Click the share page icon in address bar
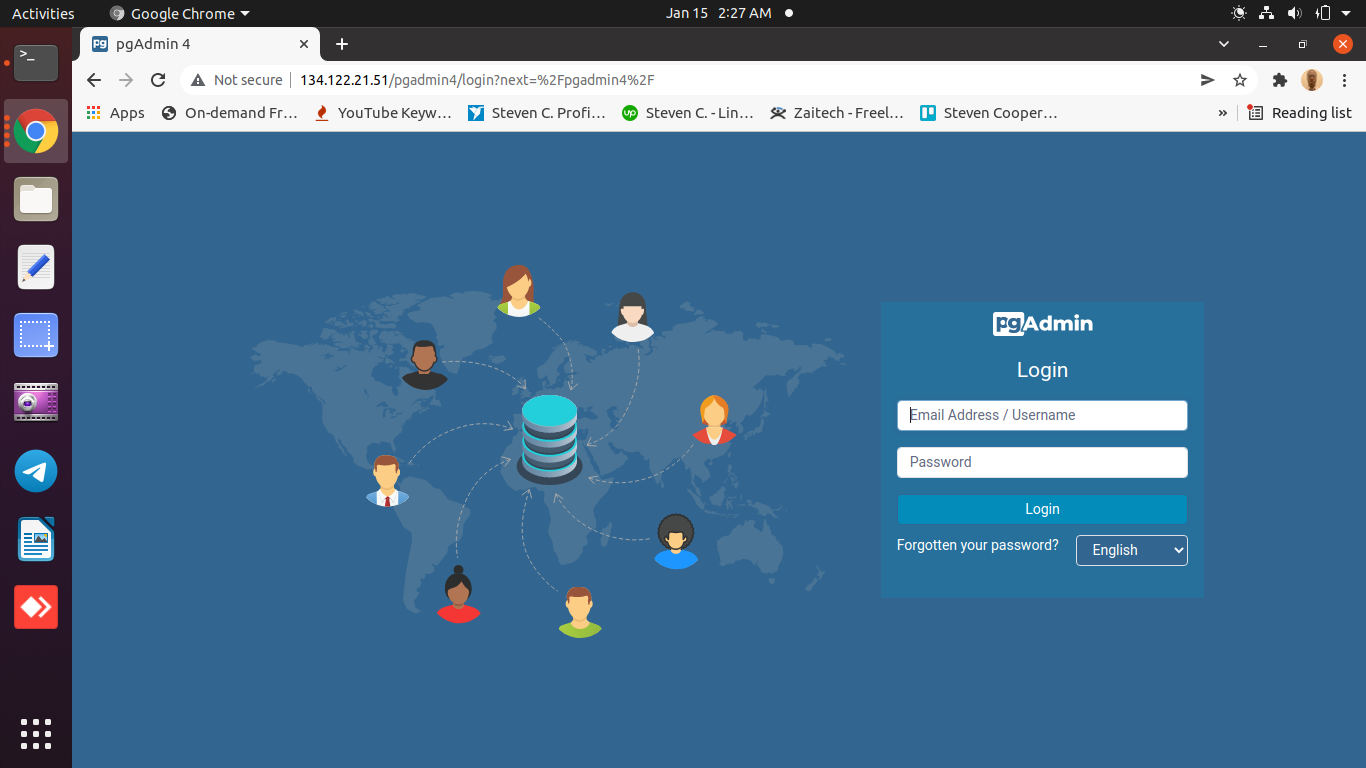 tap(1208, 80)
